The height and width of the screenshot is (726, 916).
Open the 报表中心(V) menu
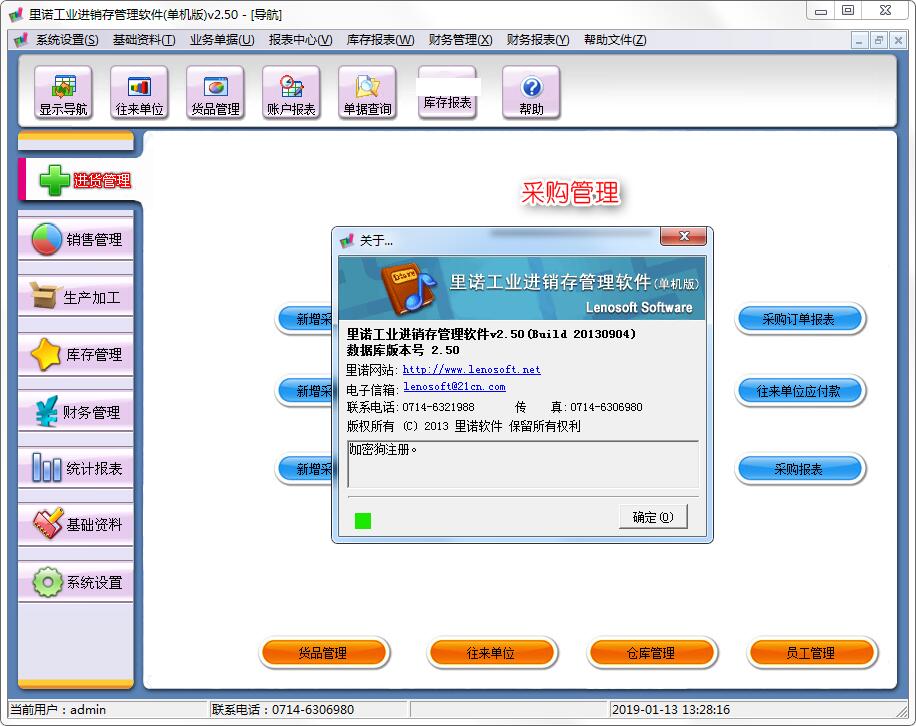point(300,40)
